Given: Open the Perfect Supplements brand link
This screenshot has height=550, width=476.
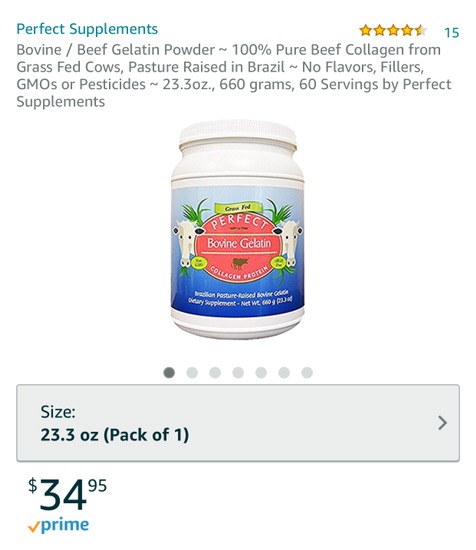Looking at the screenshot, I should click(87, 29).
